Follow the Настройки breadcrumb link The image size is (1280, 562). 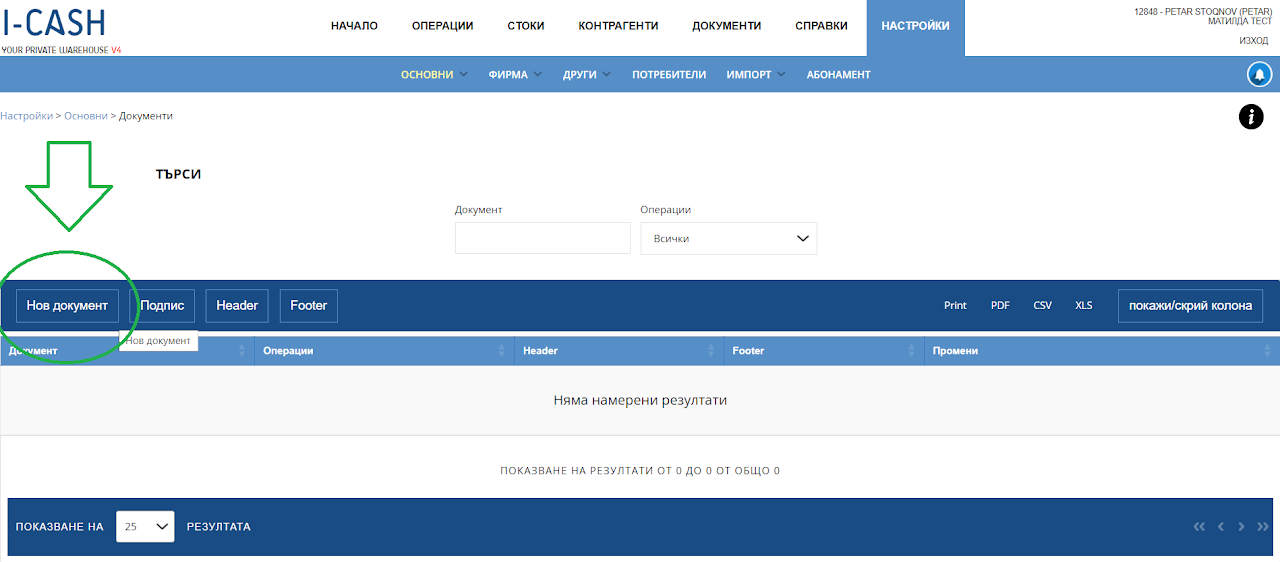coord(27,116)
